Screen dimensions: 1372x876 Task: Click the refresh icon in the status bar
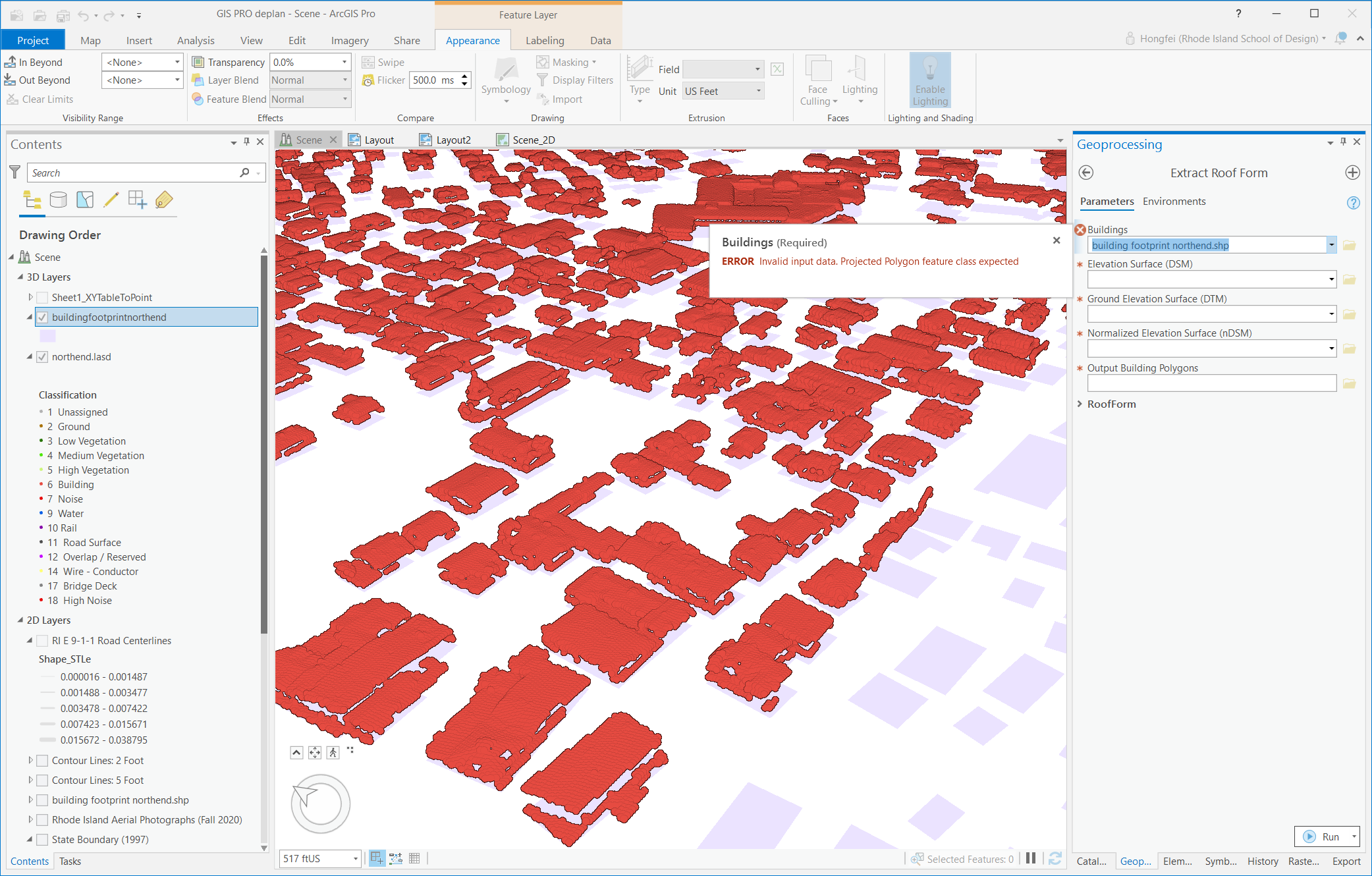pos(1055,858)
